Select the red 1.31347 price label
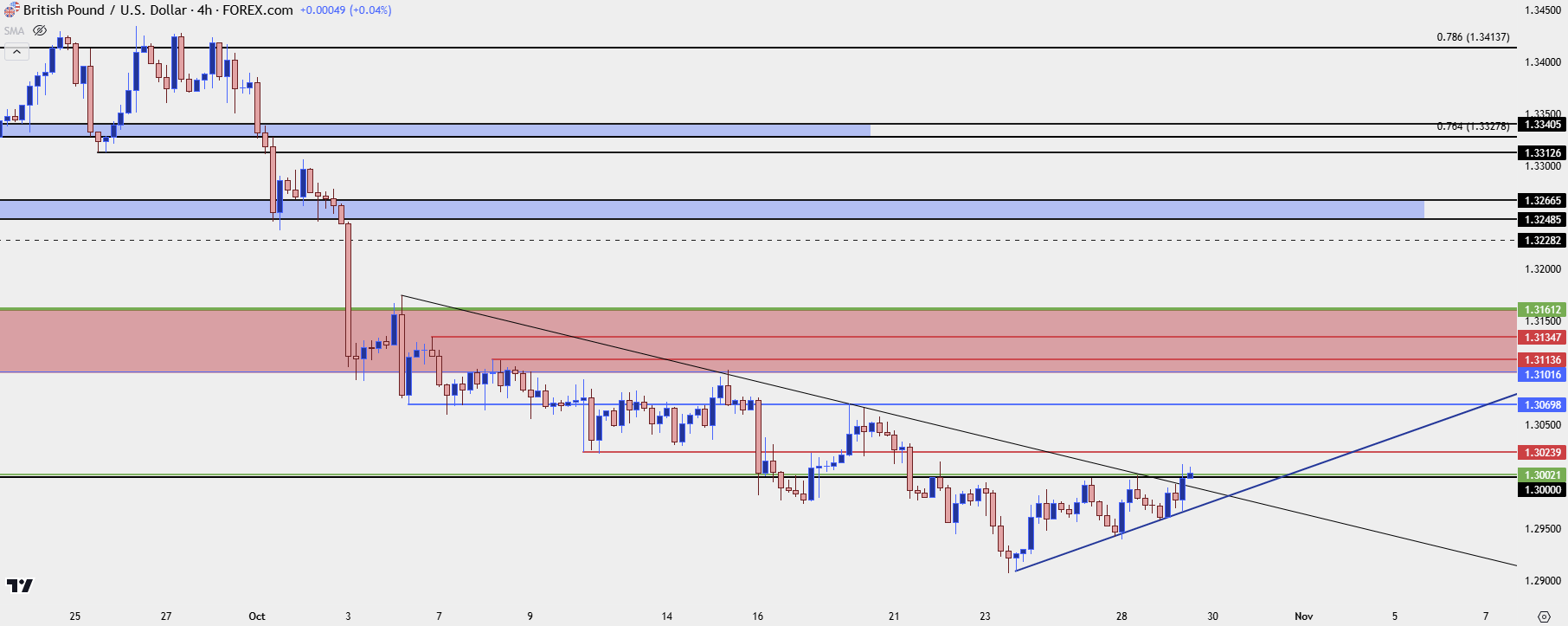 click(1543, 338)
